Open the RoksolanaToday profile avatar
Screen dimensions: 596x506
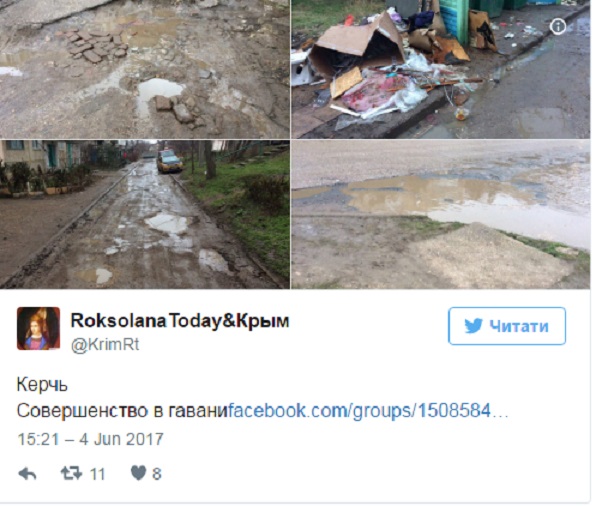tap(38, 328)
